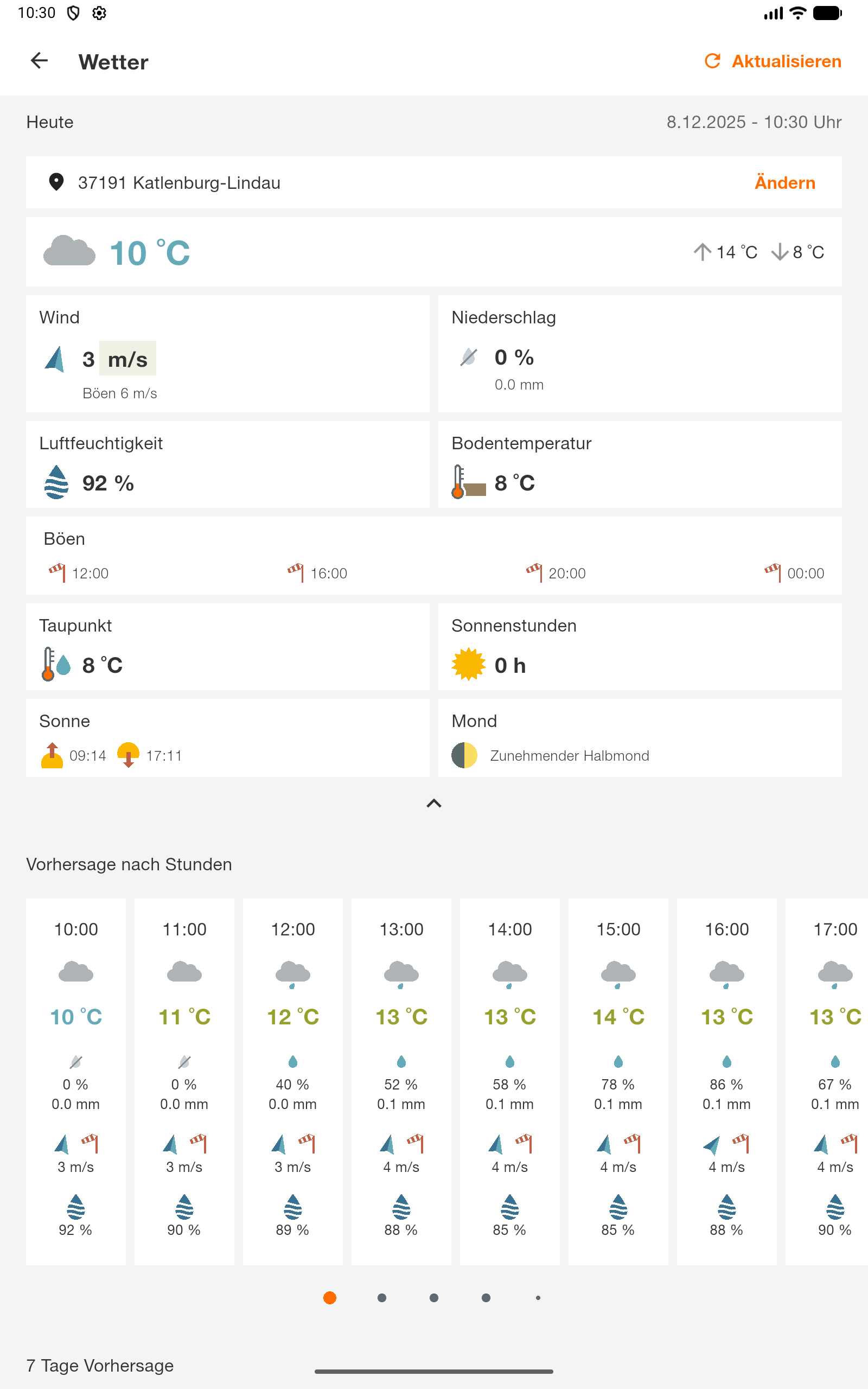Open the 7 Tage Vorhersage section
Viewport: 868px width, 1389px height.
pos(100,1365)
